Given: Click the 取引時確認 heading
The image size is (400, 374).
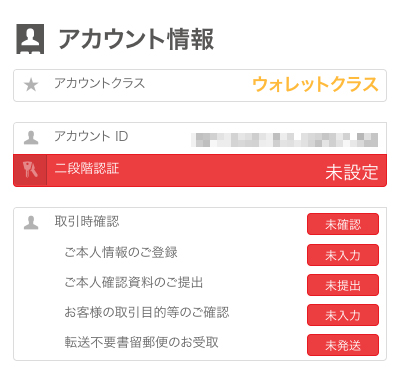Looking at the screenshot, I should coord(87,221).
